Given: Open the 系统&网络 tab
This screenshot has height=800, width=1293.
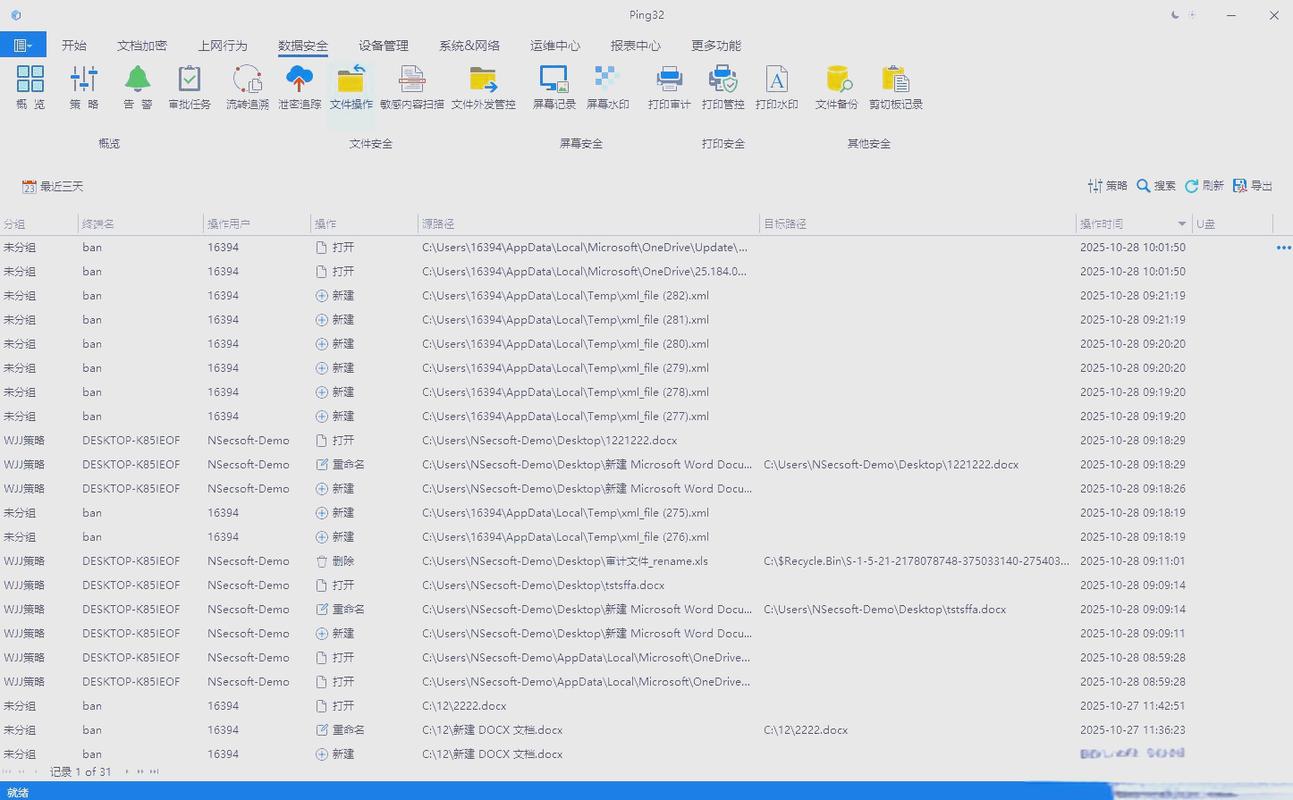Looking at the screenshot, I should pos(469,45).
